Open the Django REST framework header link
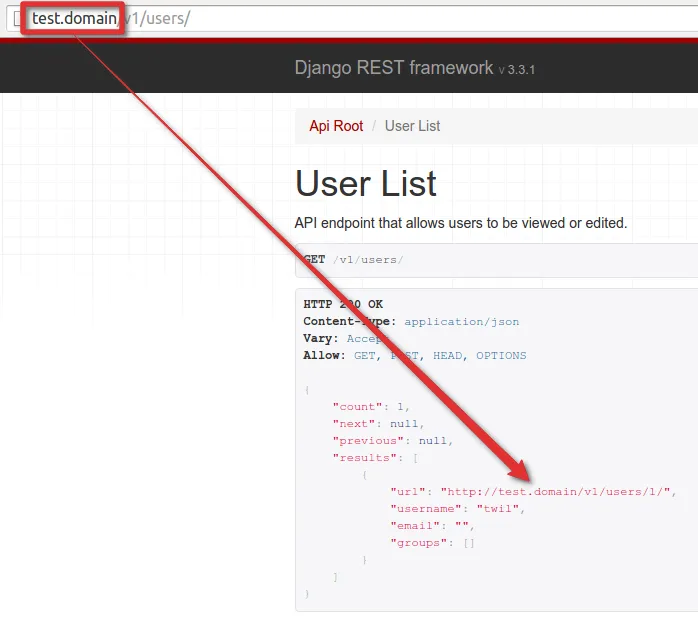The image size is (698, 635). click(x=394, y=68)
